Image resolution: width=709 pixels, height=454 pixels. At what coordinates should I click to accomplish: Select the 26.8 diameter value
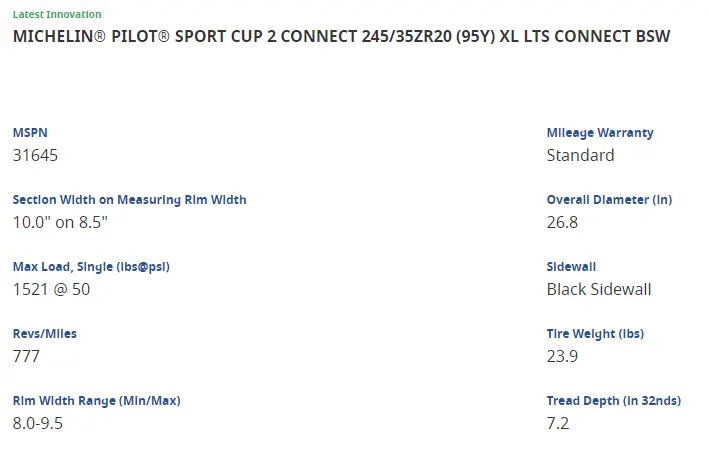562,222
